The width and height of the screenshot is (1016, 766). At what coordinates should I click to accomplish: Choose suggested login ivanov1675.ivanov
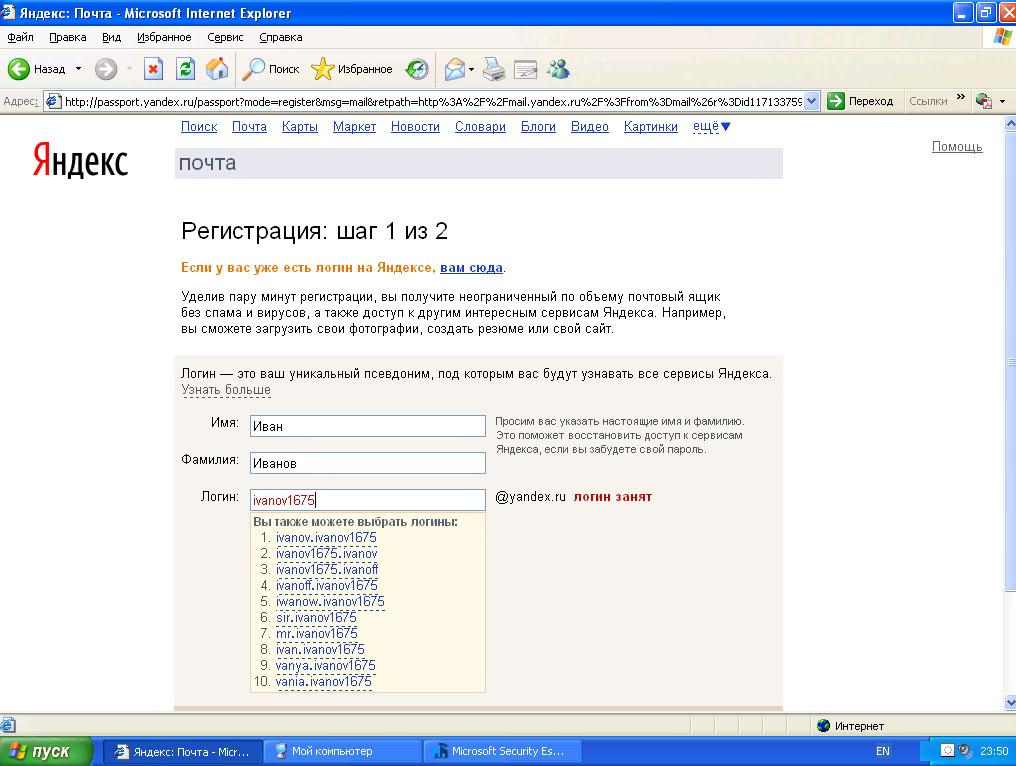point(327,553)
